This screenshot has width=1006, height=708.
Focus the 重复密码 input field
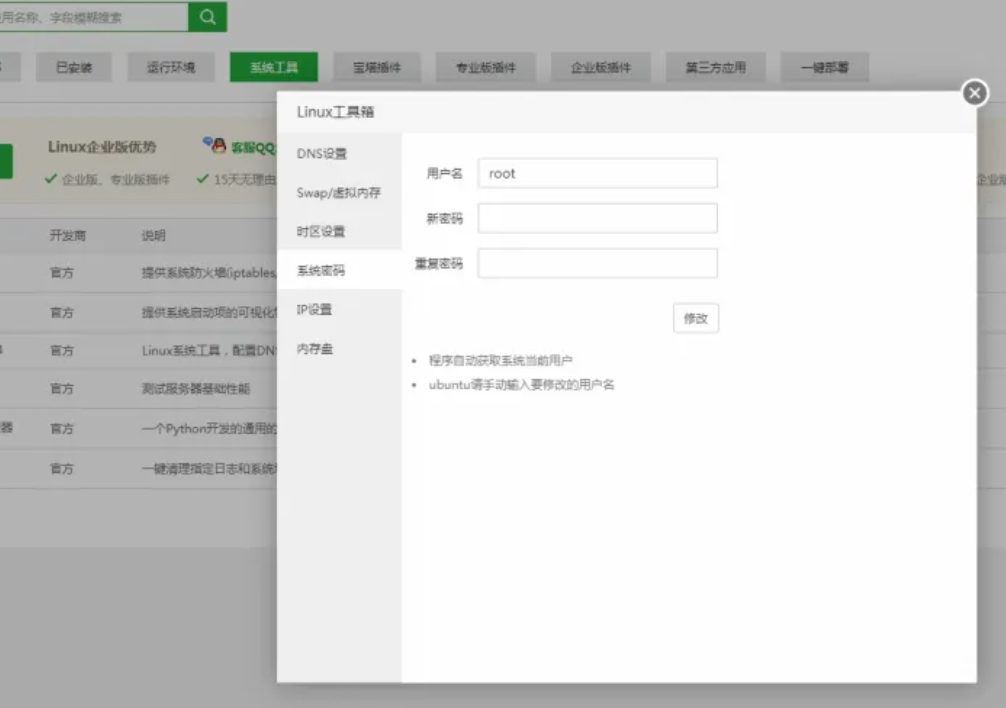[x=597, y=263]
